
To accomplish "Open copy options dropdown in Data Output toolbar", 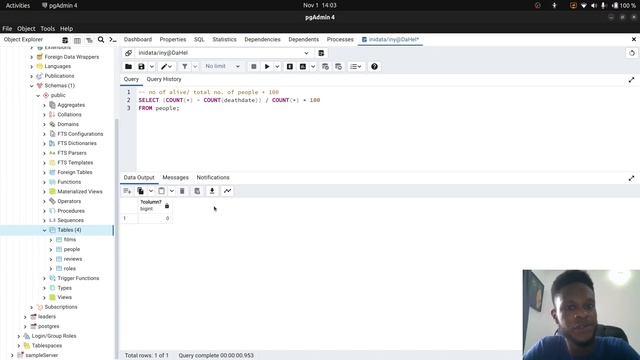I will pyautogui.click(x=151, y=191).
